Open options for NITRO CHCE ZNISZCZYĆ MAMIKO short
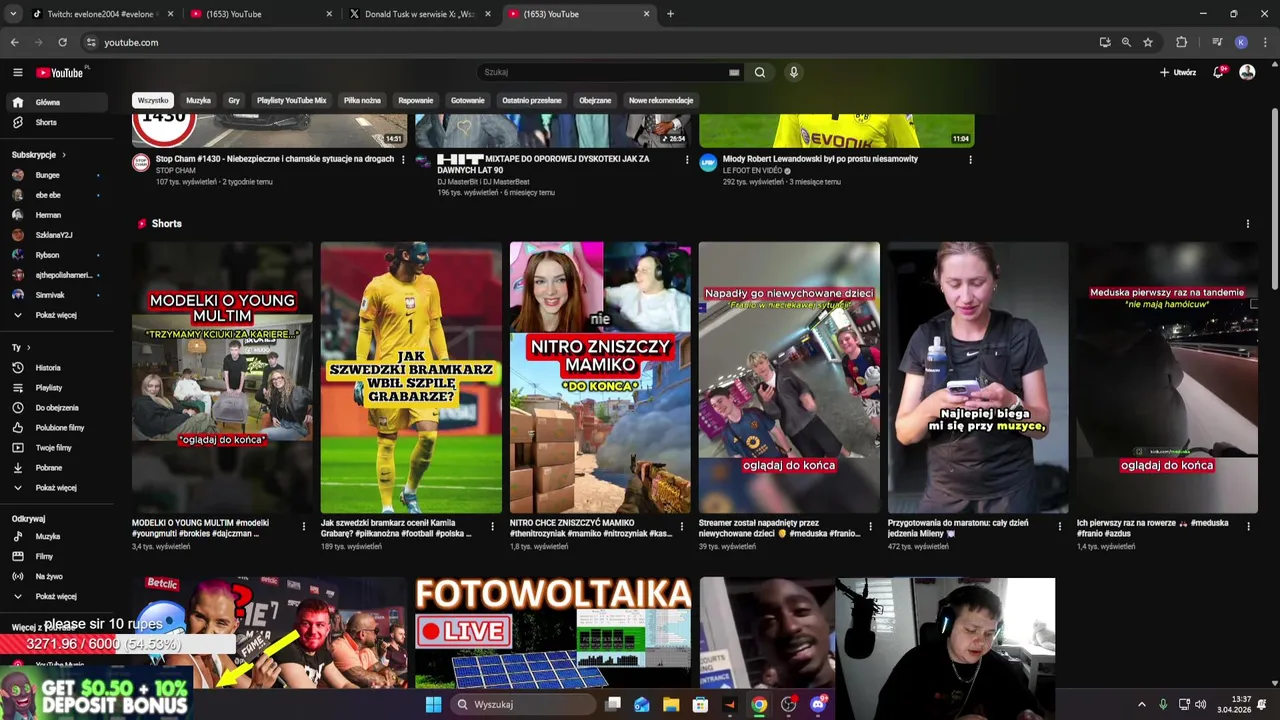This screenshot has width=1280, height=720. coord(682,526)
